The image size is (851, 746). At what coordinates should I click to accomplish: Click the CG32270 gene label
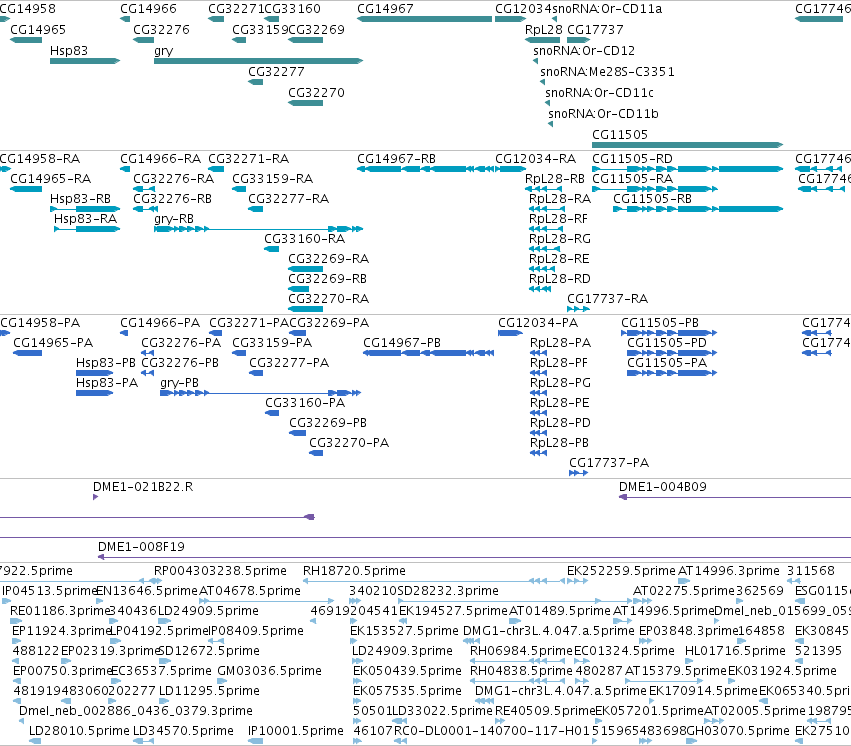pos(316,93)
